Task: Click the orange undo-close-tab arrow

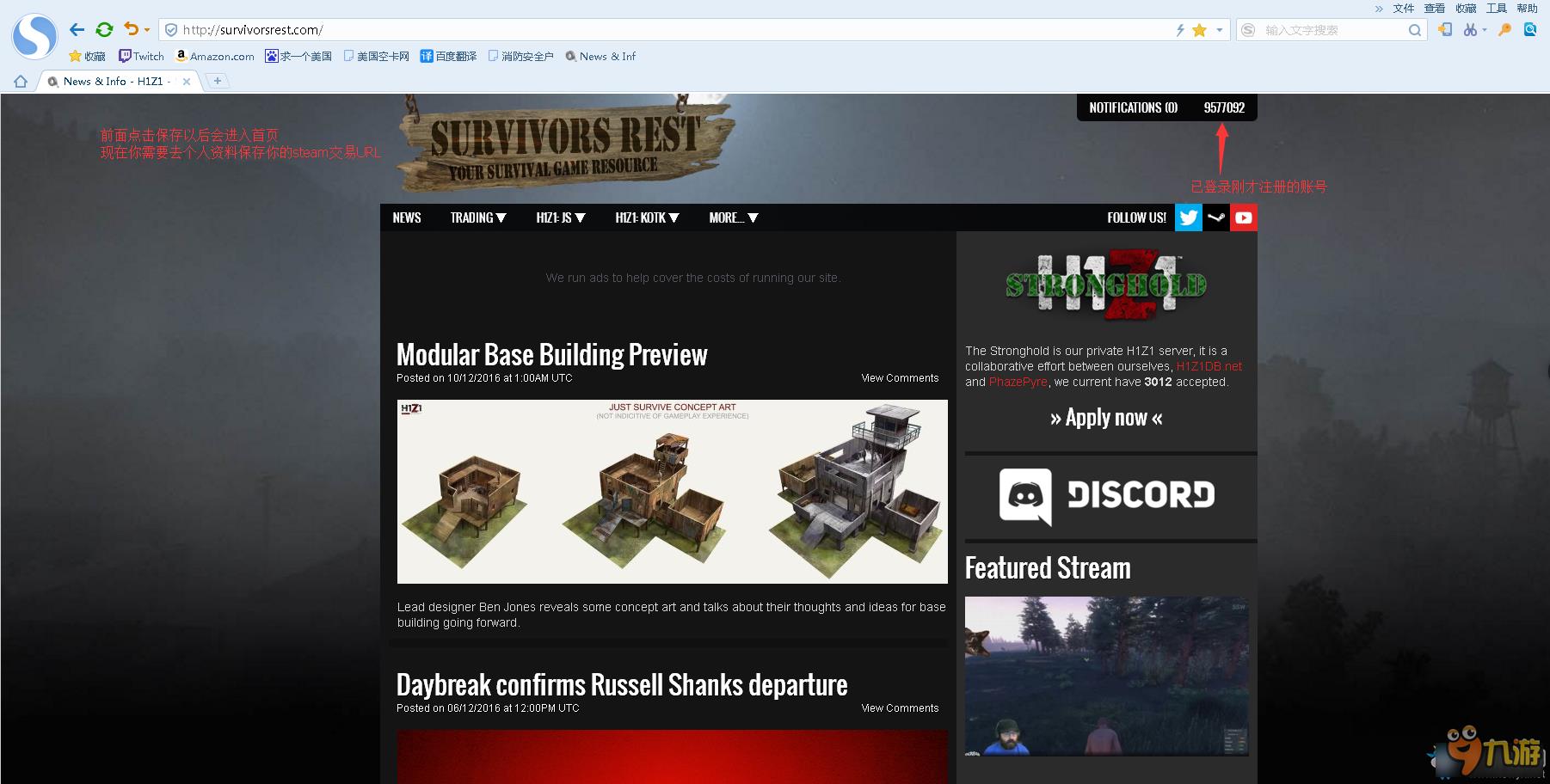Action: 131,29
